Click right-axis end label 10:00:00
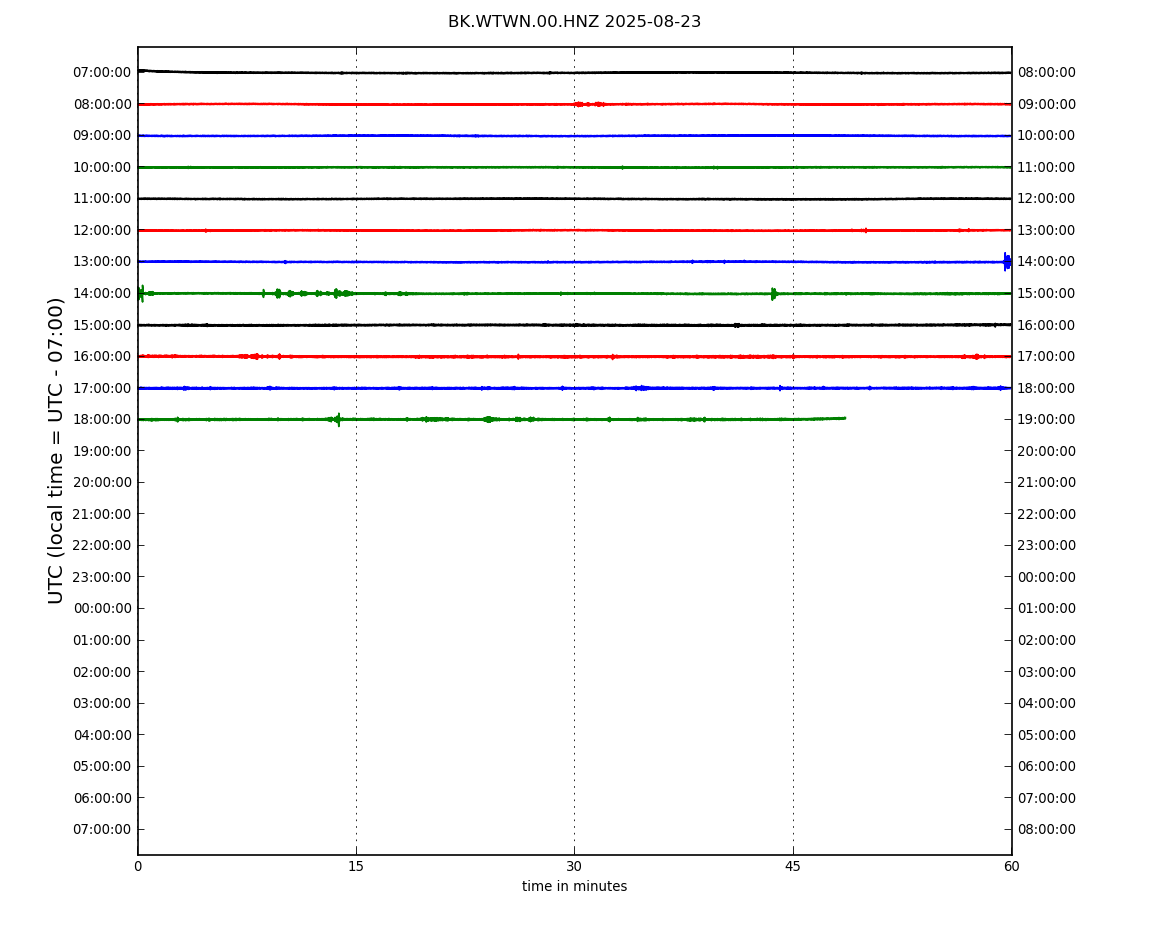This screenshot has height=950, width=1150. (1047, 136)
